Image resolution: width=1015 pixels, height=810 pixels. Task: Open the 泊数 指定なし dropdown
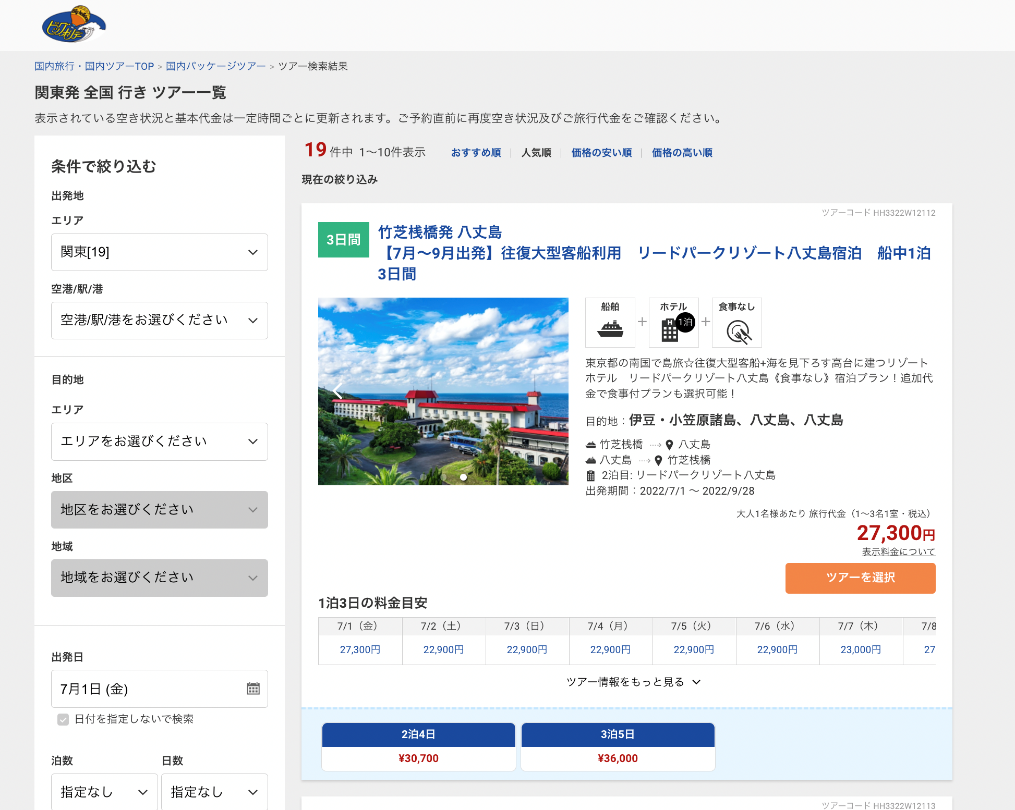pyautogui.click(x=104, y=791)
